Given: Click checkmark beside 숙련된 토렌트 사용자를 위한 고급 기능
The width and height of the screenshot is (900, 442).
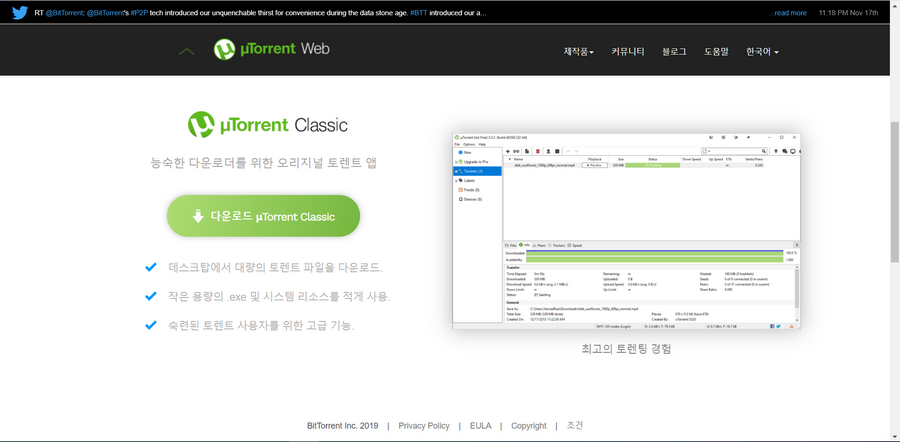Looking at the screenshot, I should (x=151, y=325).
